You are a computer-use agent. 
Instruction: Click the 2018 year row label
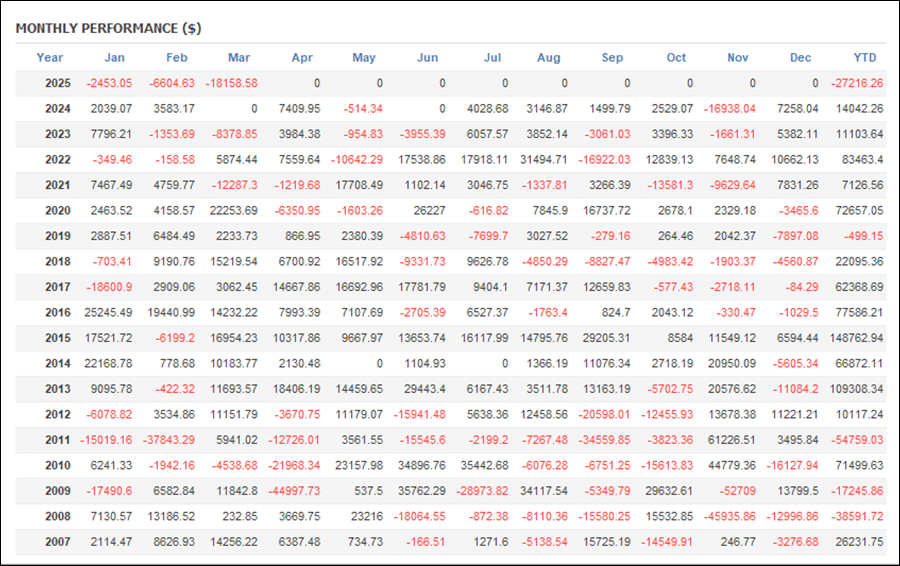(x=58, y=262)
